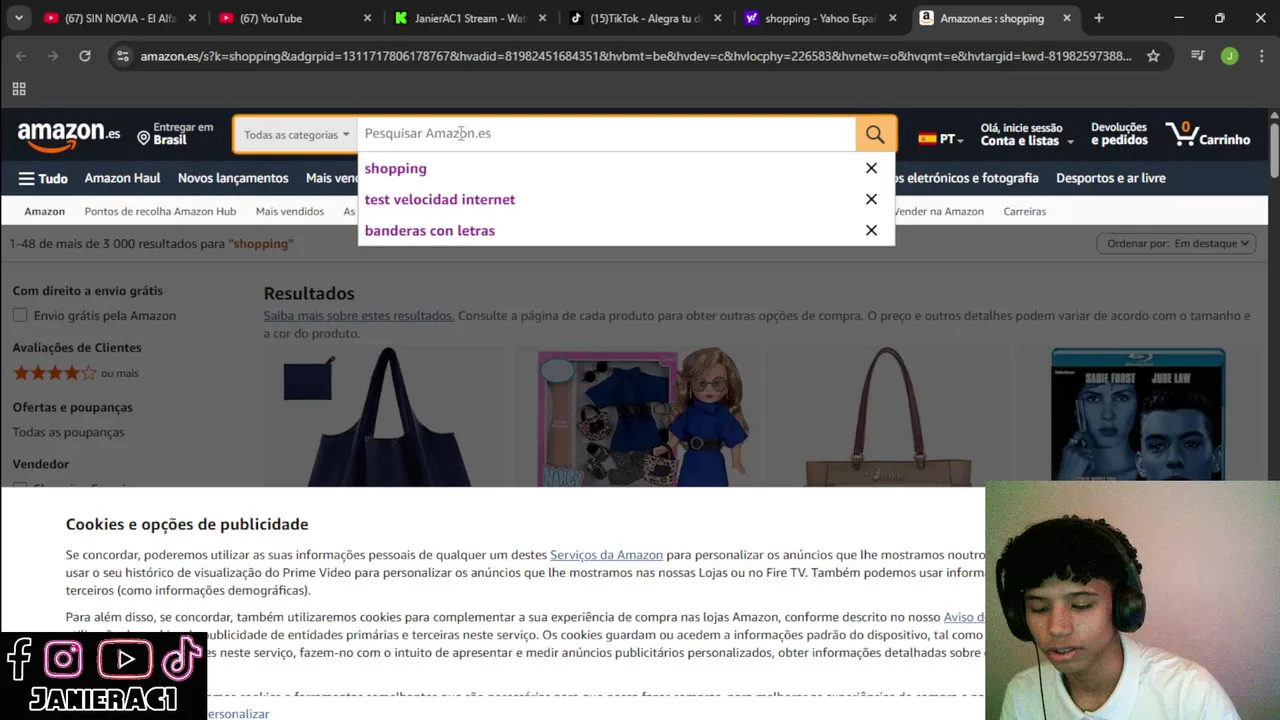Open 'Serviços da Amazon' cookie link

click(x=606, y=555)
